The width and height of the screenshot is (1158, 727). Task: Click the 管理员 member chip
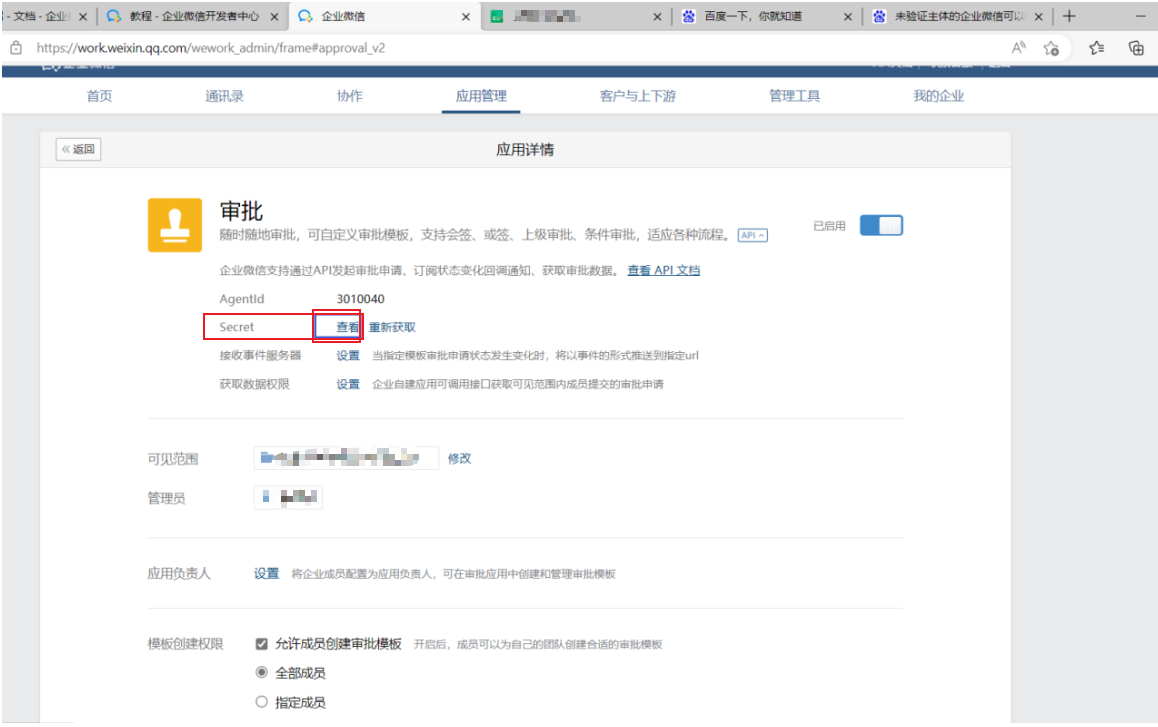tap(288, 497)
